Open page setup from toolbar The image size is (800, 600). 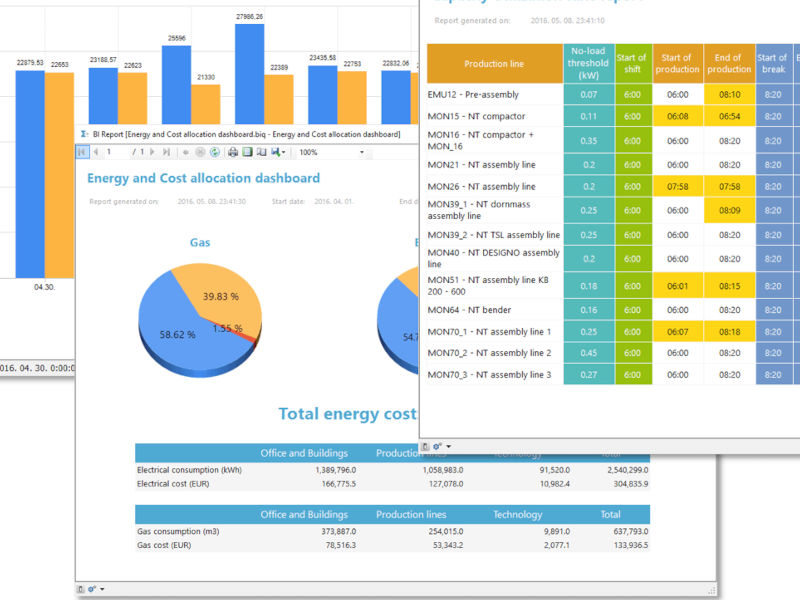pyautogui.click(x=261, y=152)
